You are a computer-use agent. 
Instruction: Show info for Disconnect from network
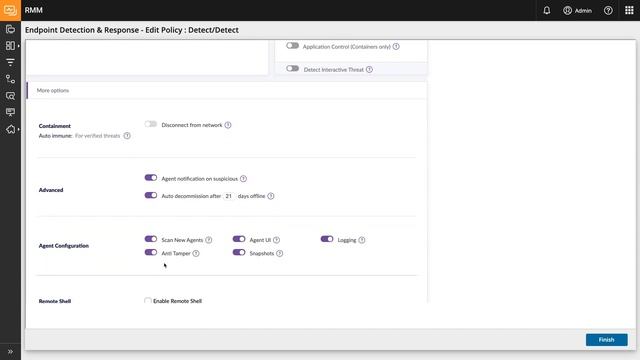(228, 125)
